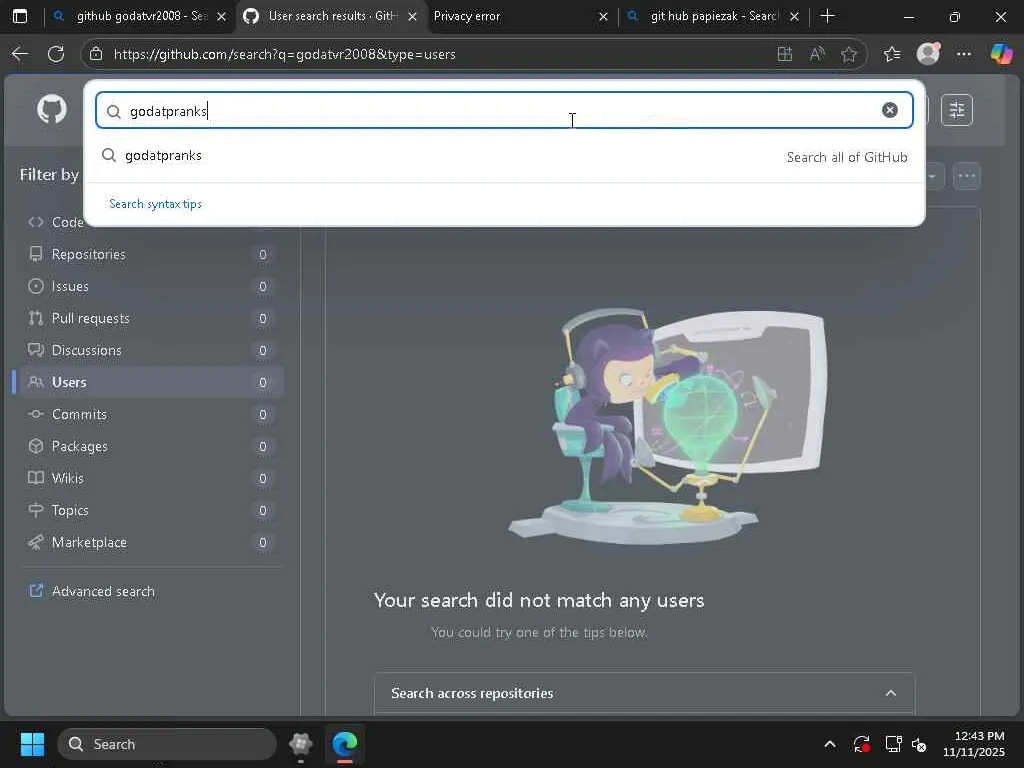Open the three-dots results options button
The width and height of the screenshot is (1024, 768).
coord(967,176)
